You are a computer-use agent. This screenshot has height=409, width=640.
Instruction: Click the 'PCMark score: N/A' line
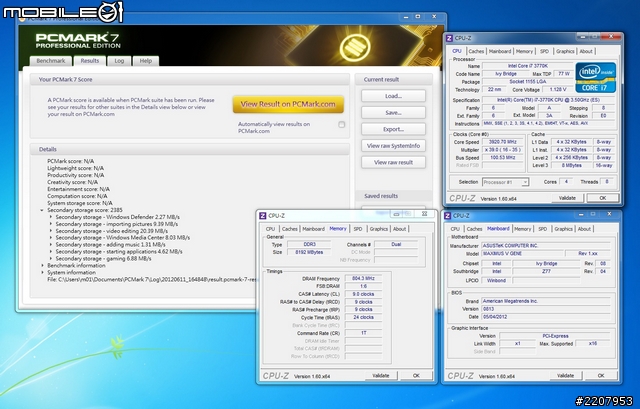[71, 161]
